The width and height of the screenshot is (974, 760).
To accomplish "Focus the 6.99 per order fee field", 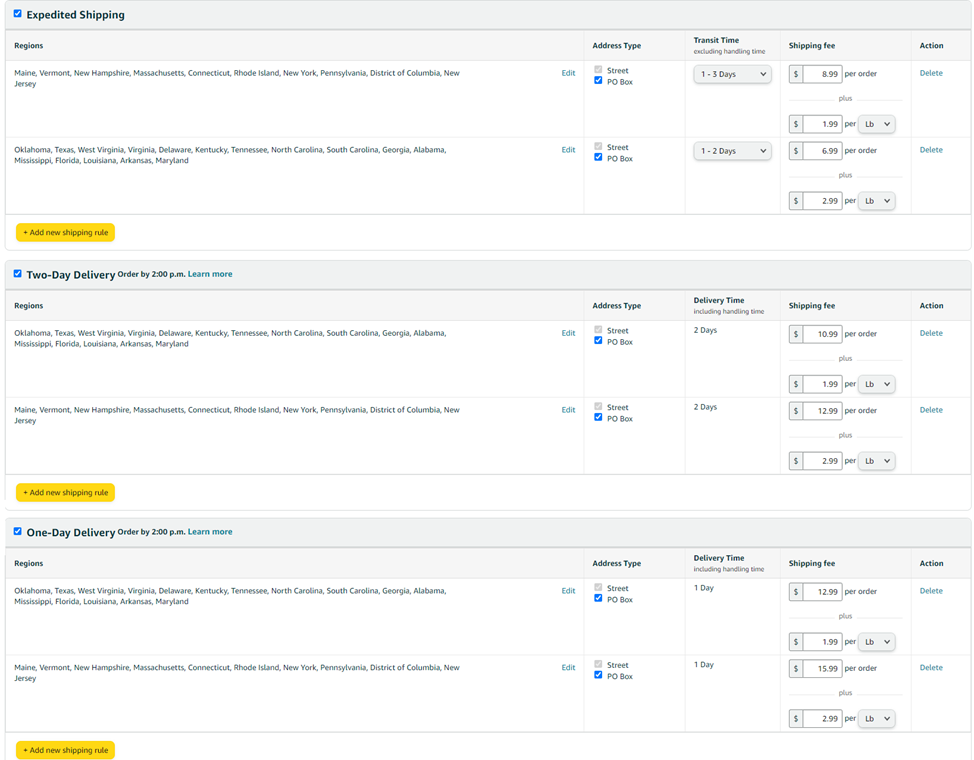I will [821, 151].
